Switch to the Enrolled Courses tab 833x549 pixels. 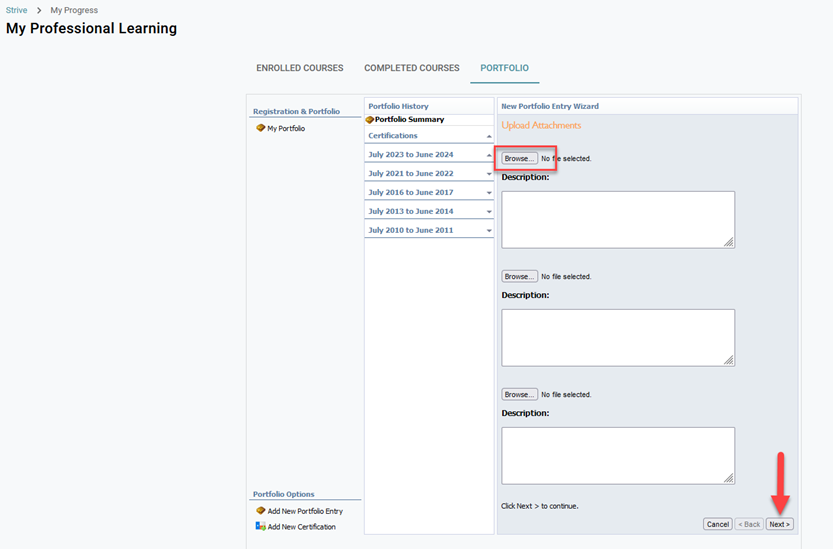pos(299,68)
